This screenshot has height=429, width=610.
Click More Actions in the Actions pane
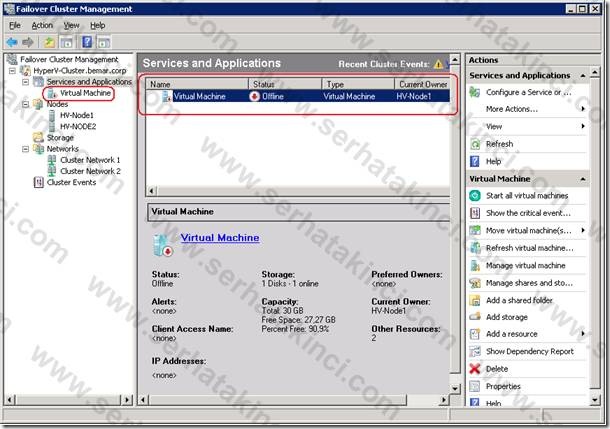(512, 109)
